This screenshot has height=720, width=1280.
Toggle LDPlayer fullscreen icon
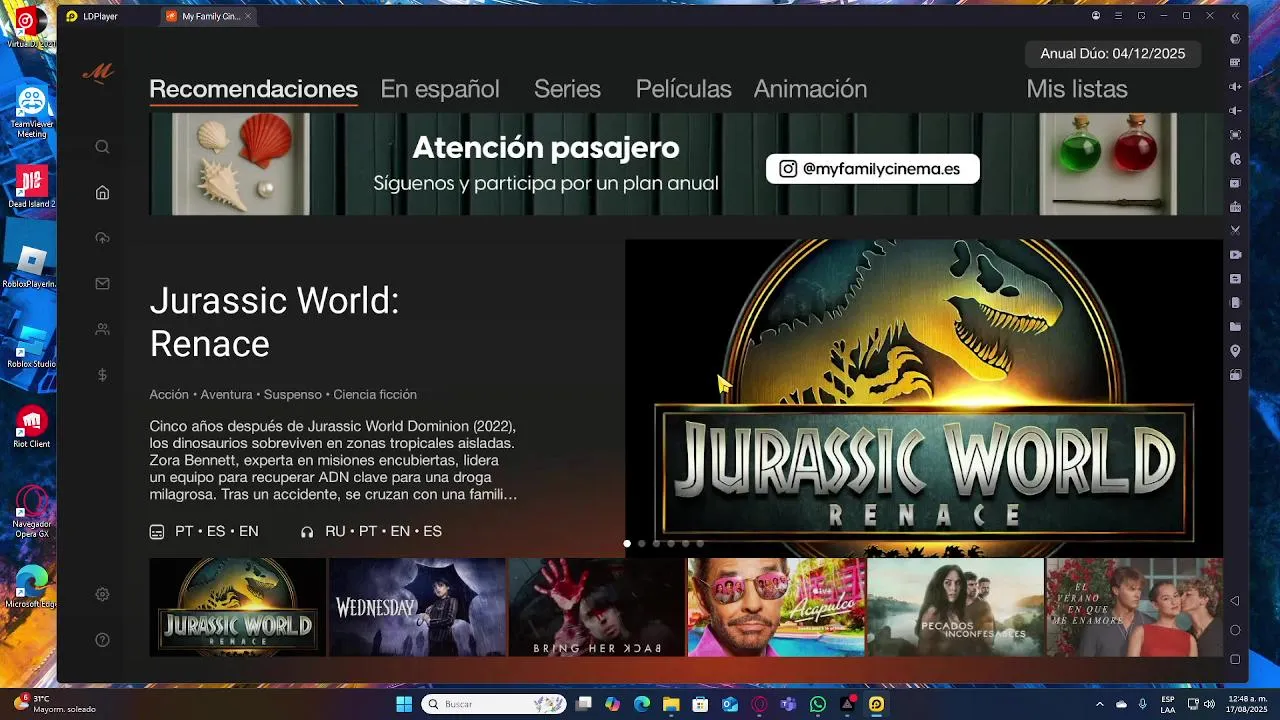1236,135
